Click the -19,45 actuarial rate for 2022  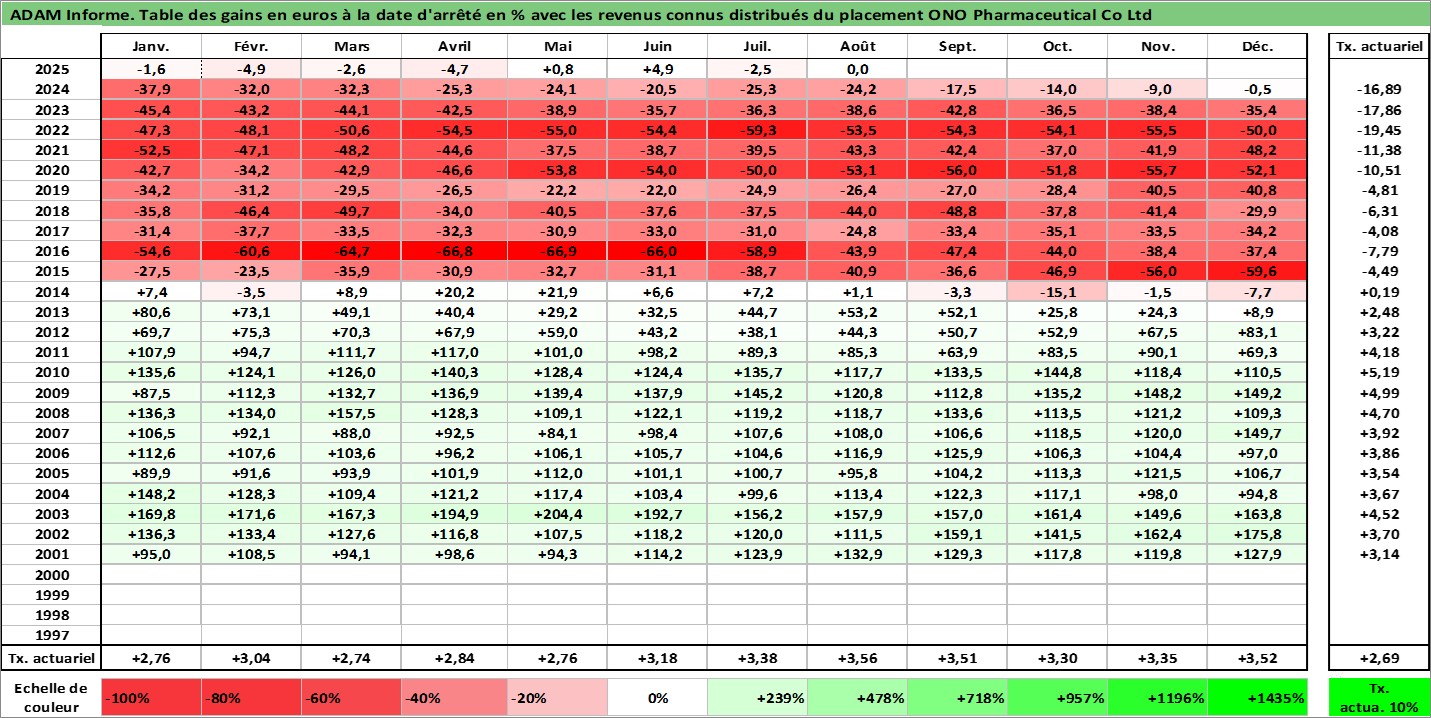click(x=1379, y=130)
